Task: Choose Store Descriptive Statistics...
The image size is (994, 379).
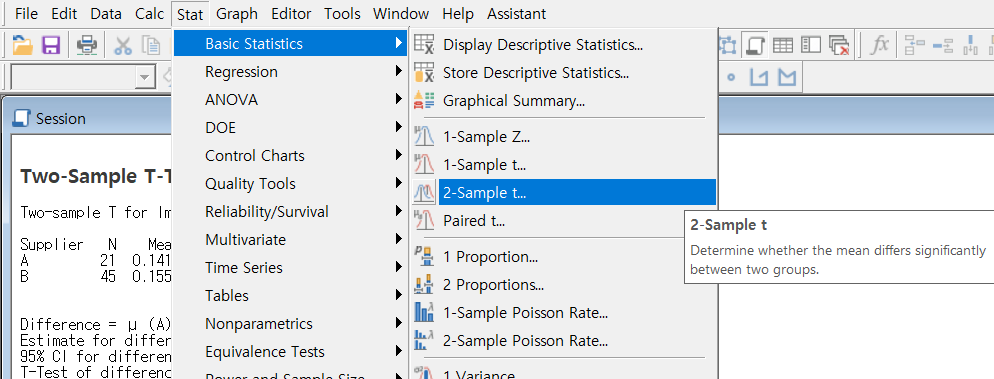Action: [563, 73]
